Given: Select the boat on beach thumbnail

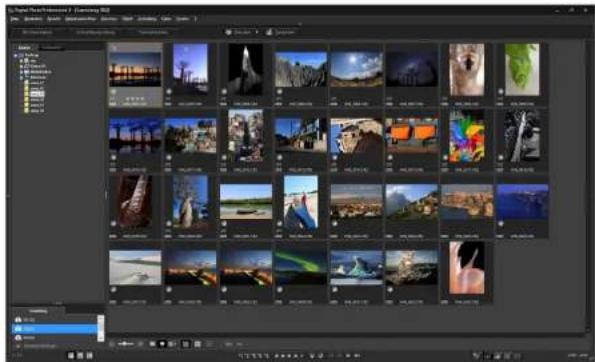Looking at the screenshot, I should click(x=246, y=201).
